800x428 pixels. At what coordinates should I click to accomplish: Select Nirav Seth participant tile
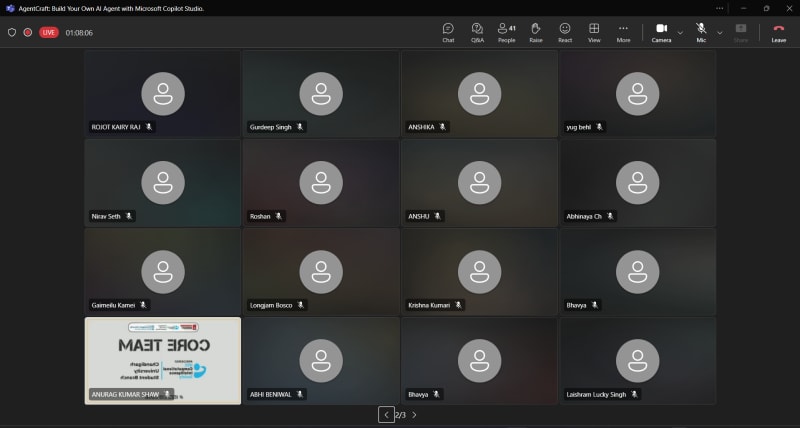point(163,183)
